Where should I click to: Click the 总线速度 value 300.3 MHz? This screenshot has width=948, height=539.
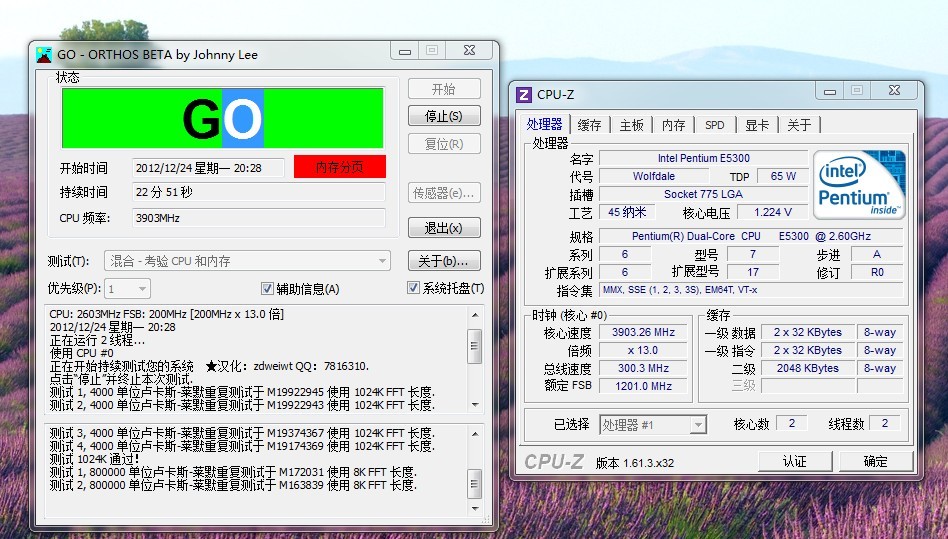tap(643, 368)
